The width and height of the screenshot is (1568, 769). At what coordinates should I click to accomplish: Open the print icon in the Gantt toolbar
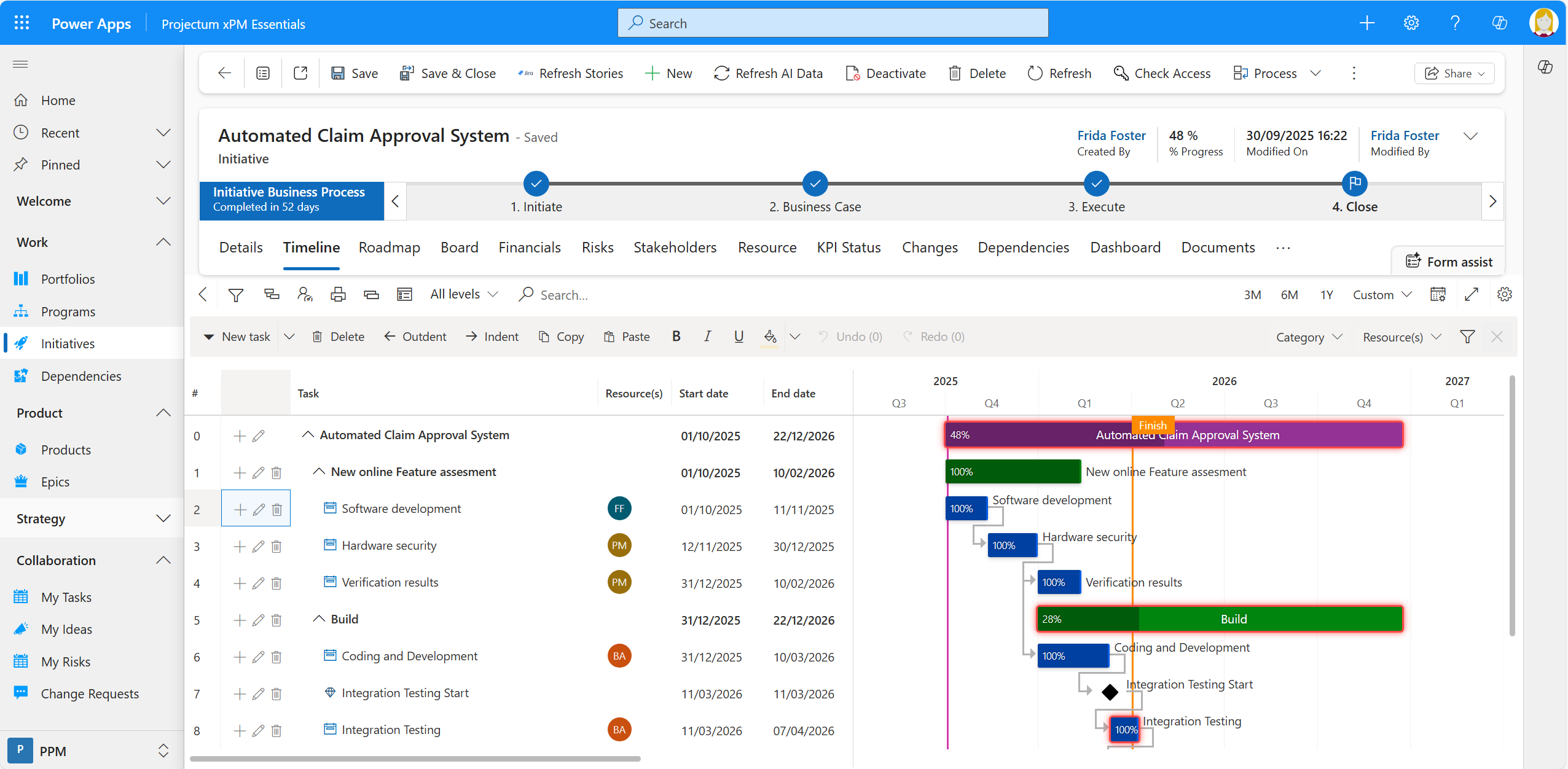point(339,294)
